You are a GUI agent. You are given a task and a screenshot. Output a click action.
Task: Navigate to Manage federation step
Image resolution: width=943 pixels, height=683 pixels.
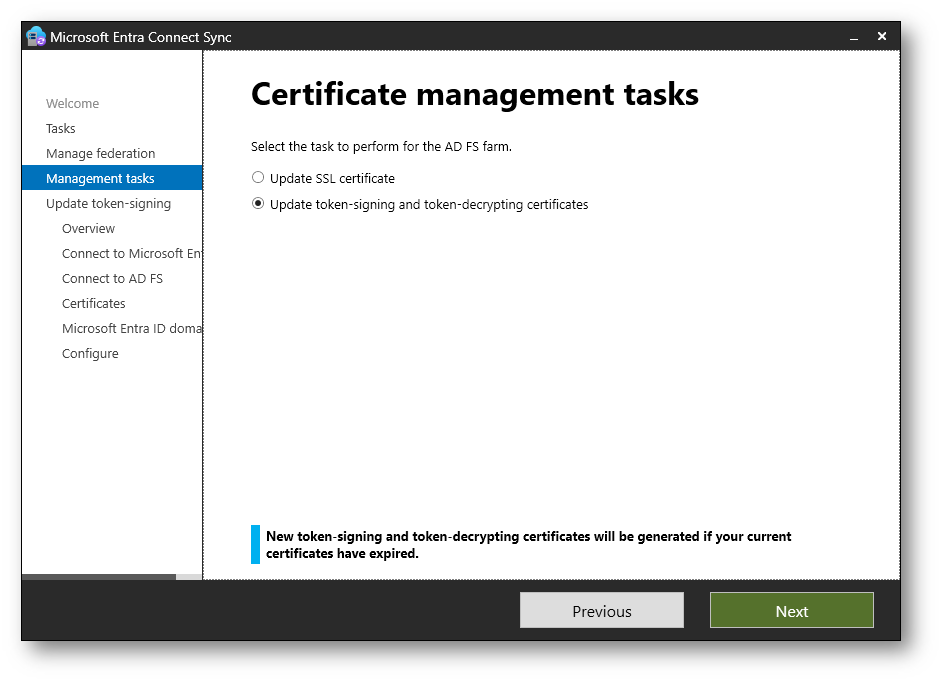100,153
